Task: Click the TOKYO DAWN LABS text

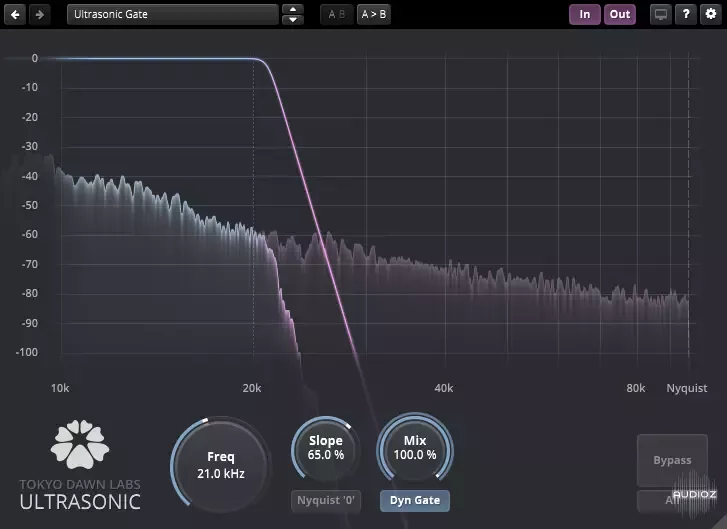Action: pos(80,484)
